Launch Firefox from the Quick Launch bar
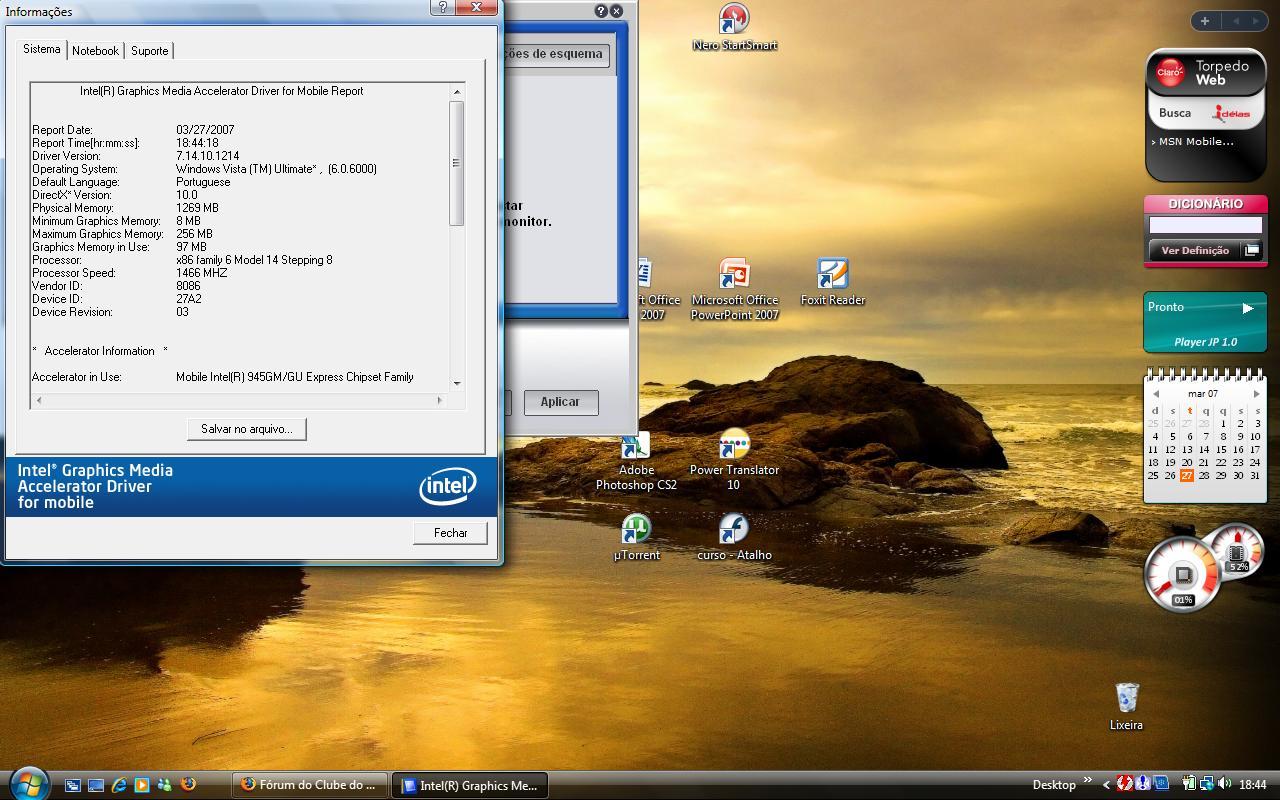This screenshot has height=800, width=1280. pyautogui.click(x=188, y=785)
